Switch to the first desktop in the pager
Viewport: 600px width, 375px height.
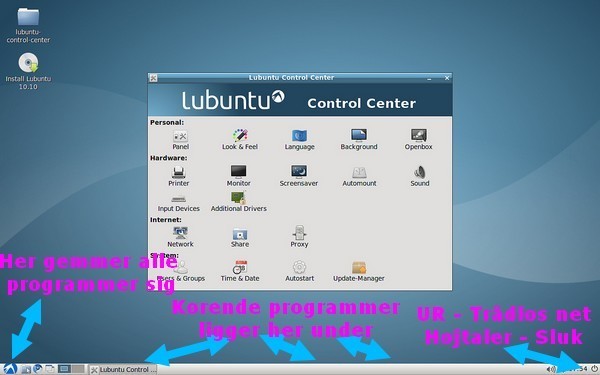pyautogui.click(x=64, y=369)
